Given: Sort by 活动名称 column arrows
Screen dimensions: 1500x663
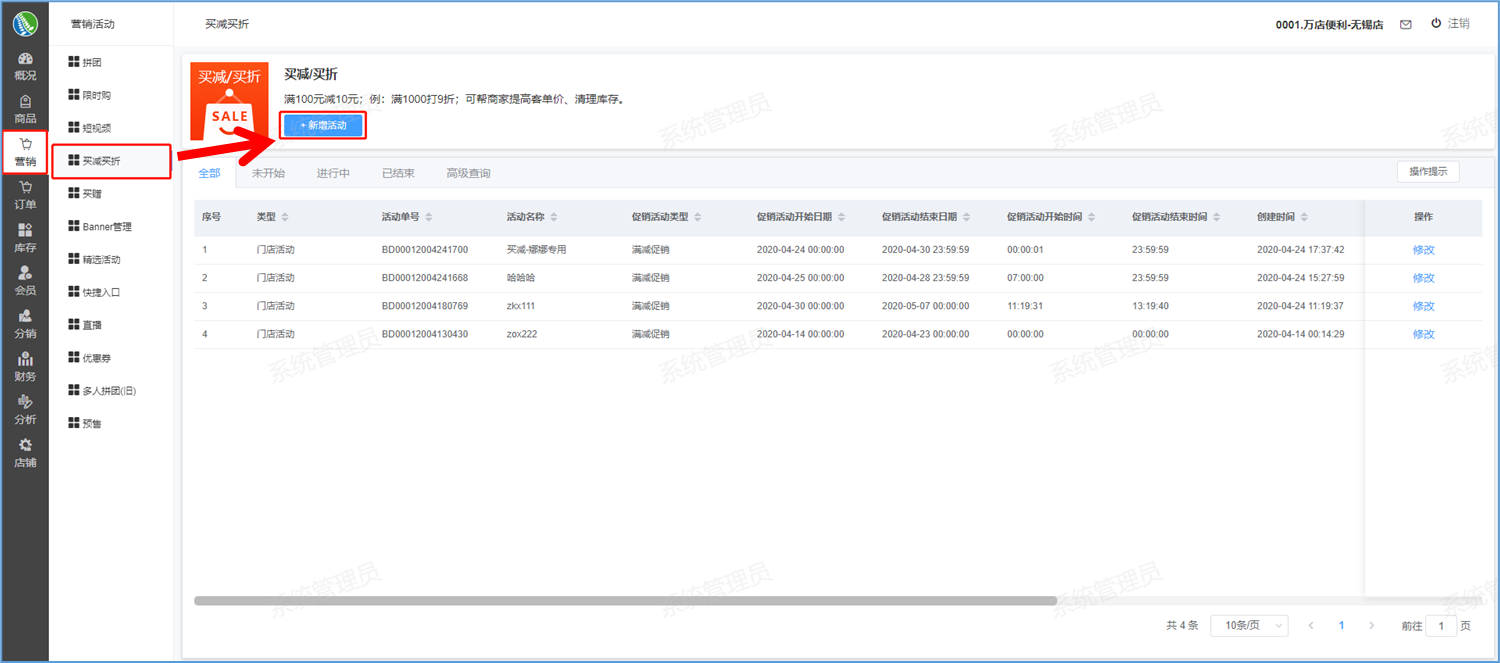Looking at the screenshot, I should pyautogui.click(x=554, y=217).
